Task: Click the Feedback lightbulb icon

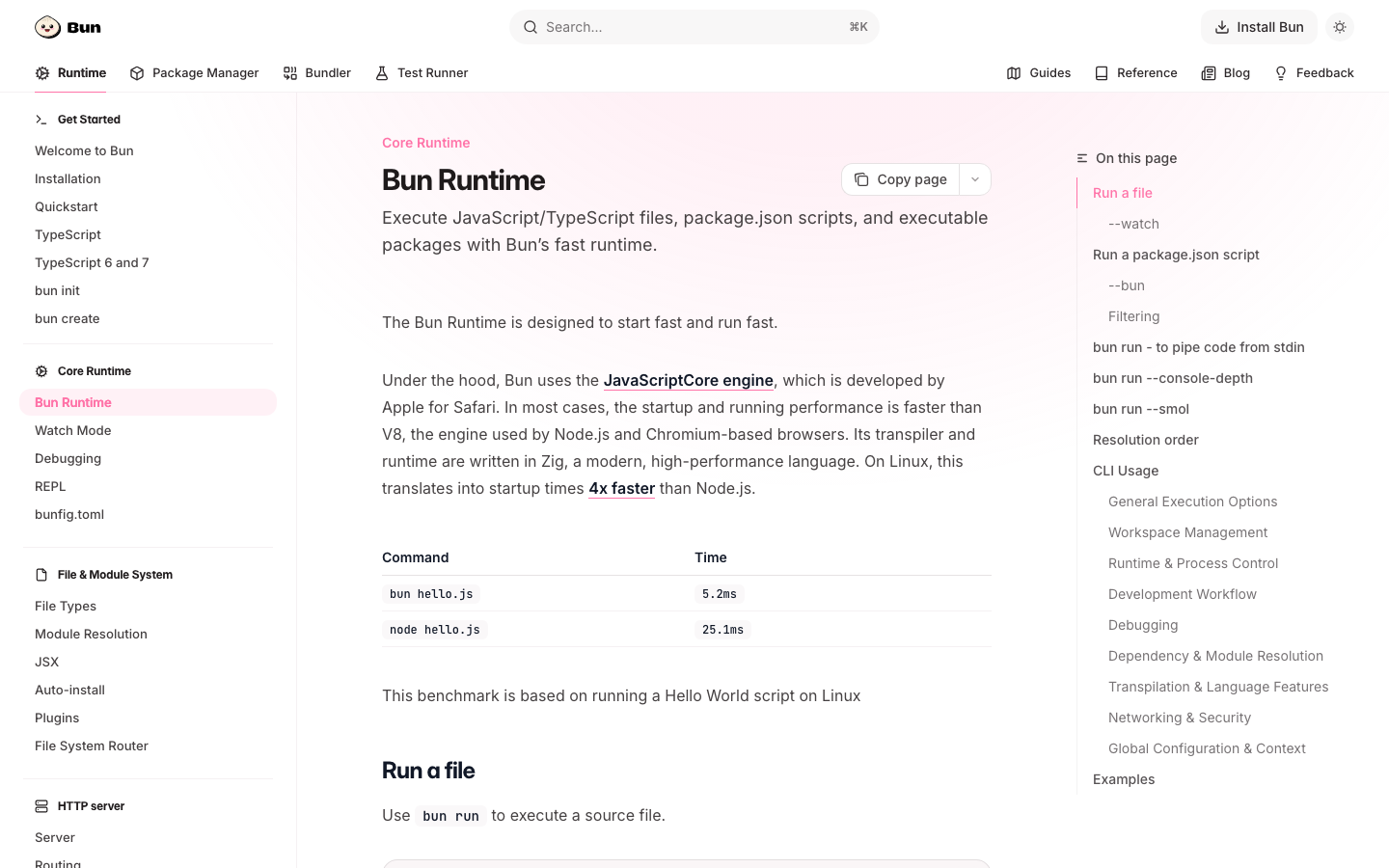Action: (1281, 73)
